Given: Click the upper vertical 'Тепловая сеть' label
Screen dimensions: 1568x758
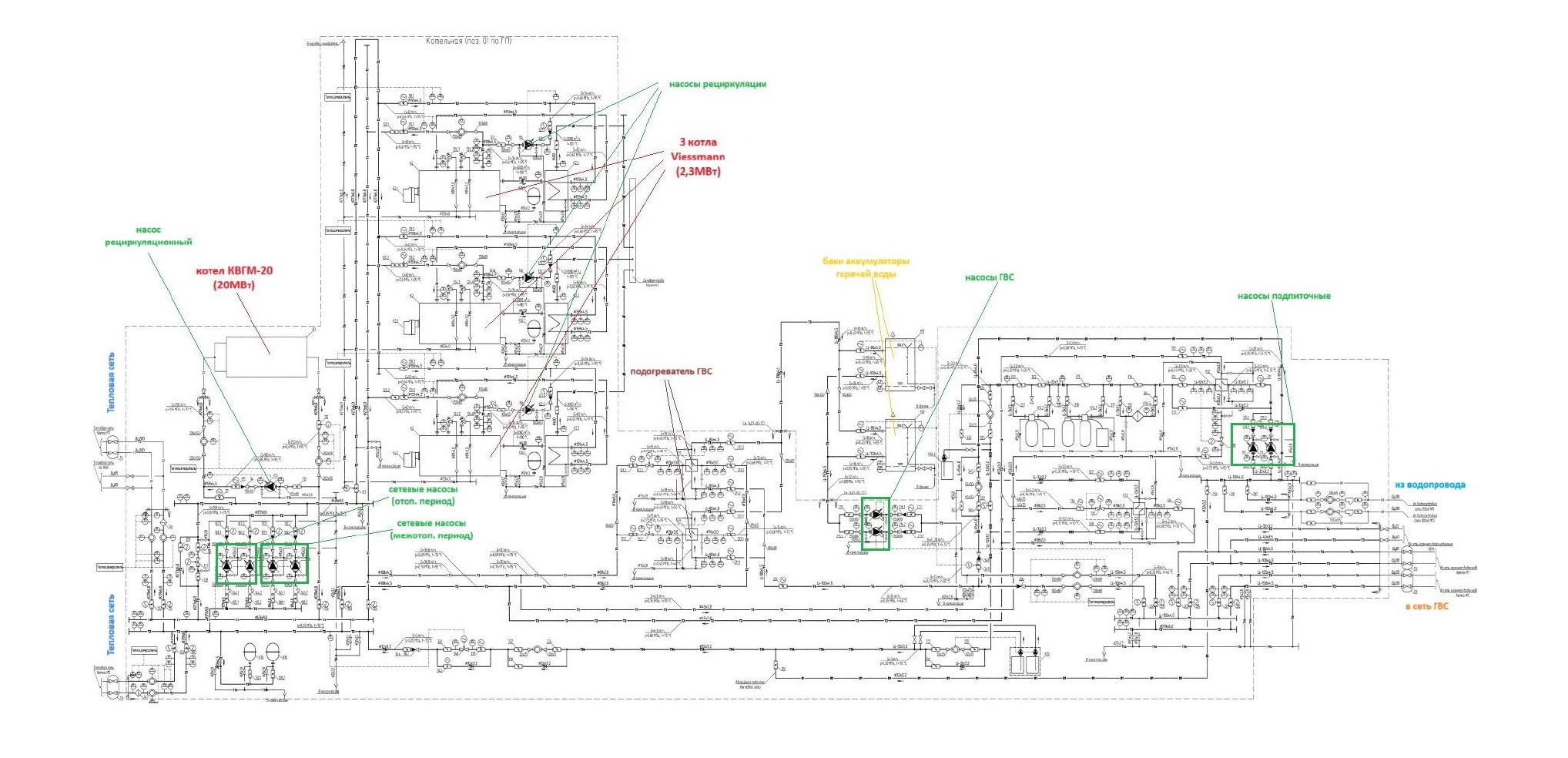Looking at the screenshot, I should click(x=112, y=383).
